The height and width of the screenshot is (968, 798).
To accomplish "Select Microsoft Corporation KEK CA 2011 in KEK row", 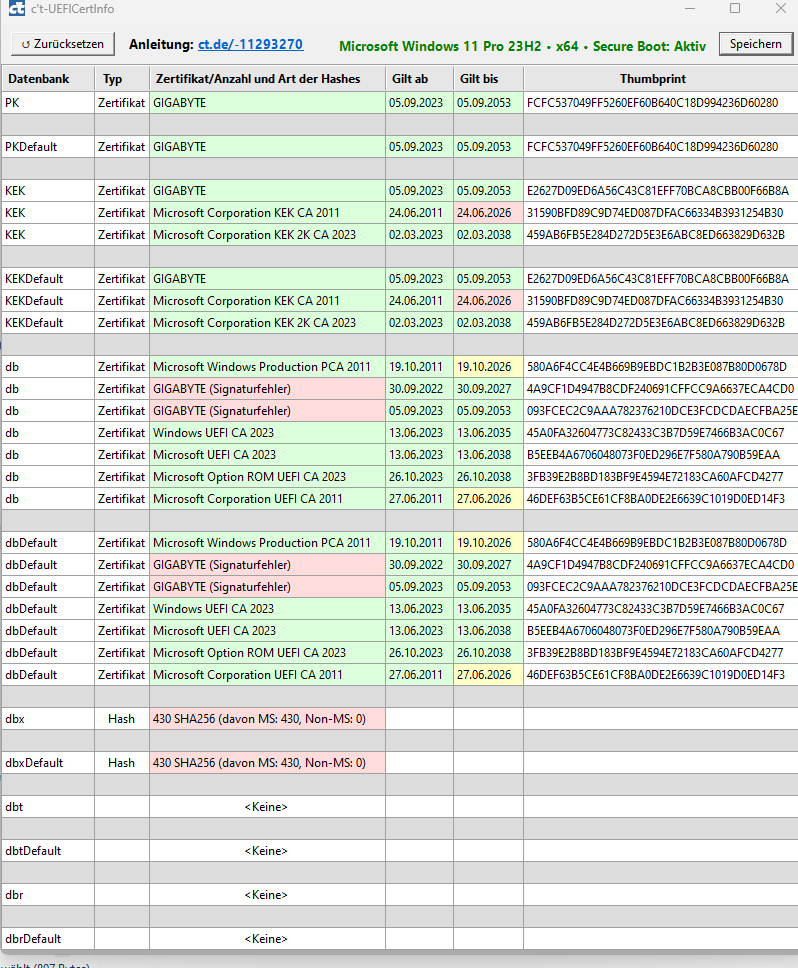I will 267,213.
